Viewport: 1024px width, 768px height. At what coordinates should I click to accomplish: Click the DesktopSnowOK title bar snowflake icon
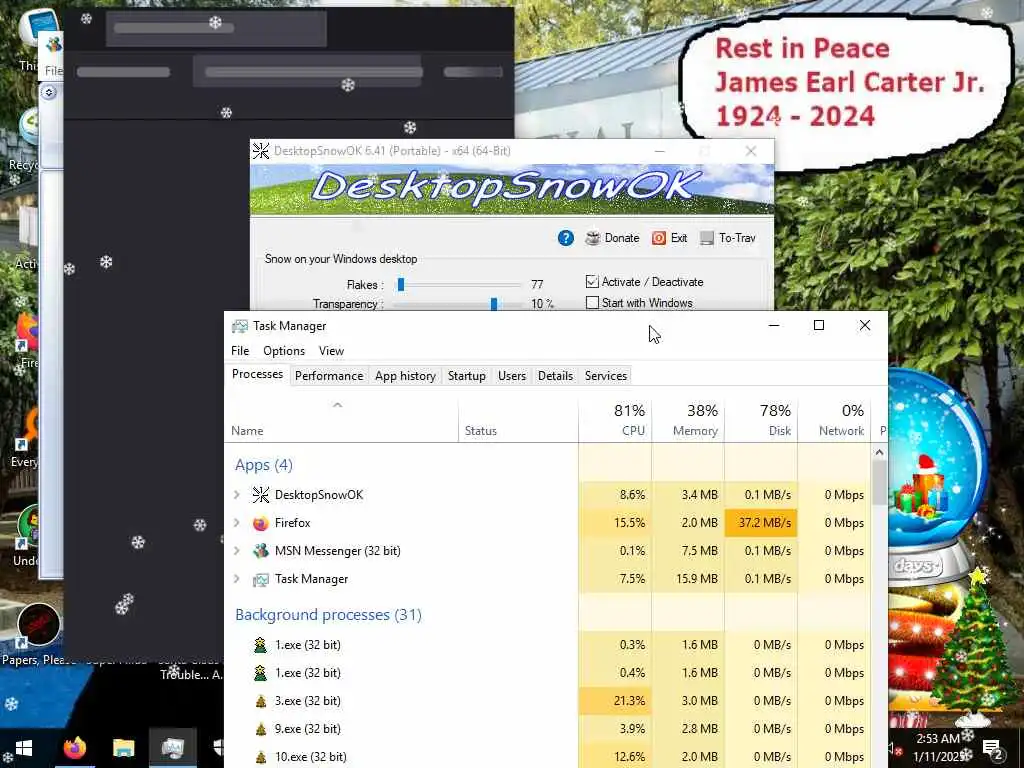[261, 151]
